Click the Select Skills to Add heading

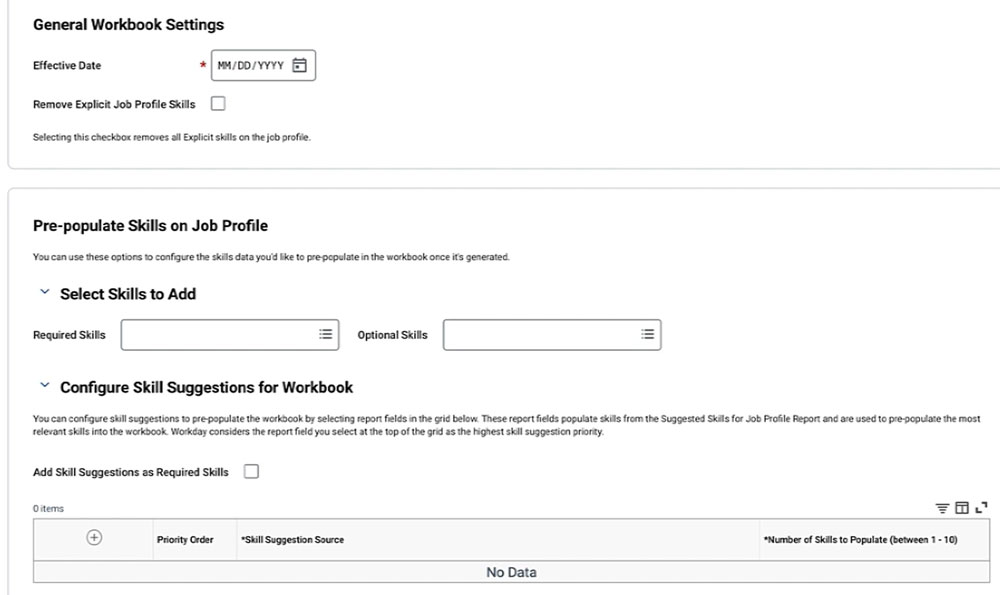(x=128, y=294)
